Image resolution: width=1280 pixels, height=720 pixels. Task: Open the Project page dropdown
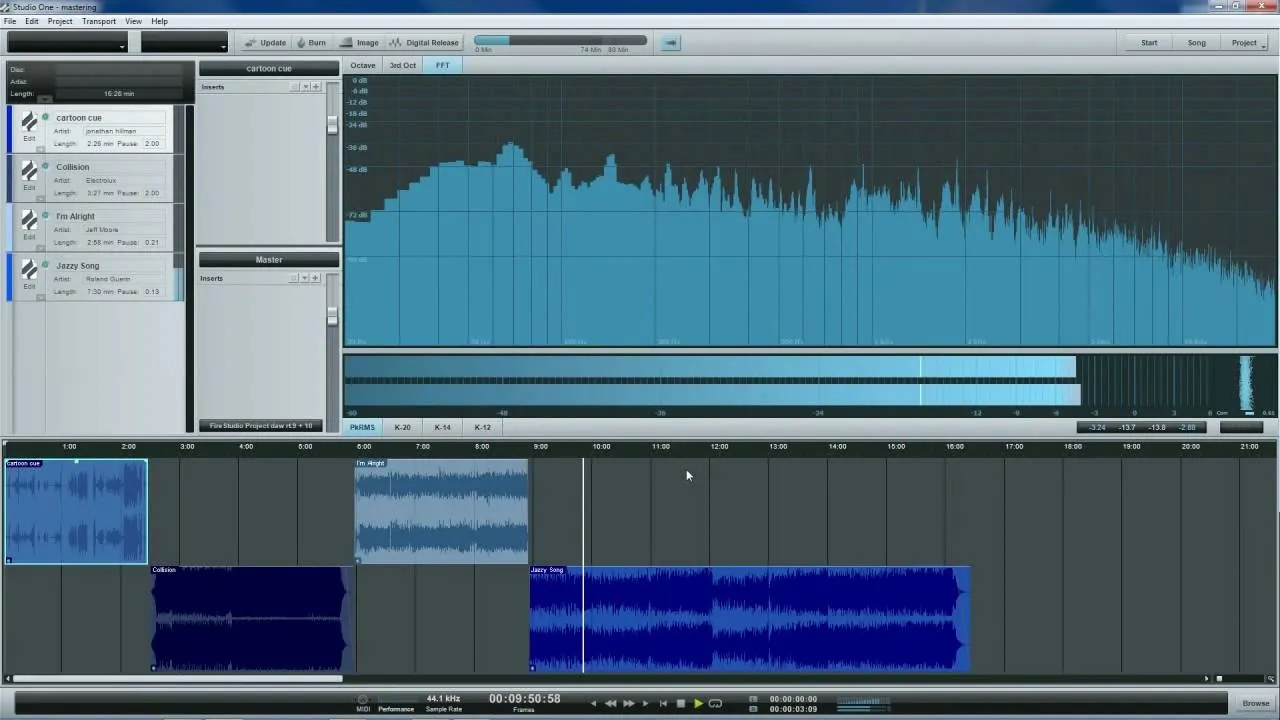(x=1246, y=42)
